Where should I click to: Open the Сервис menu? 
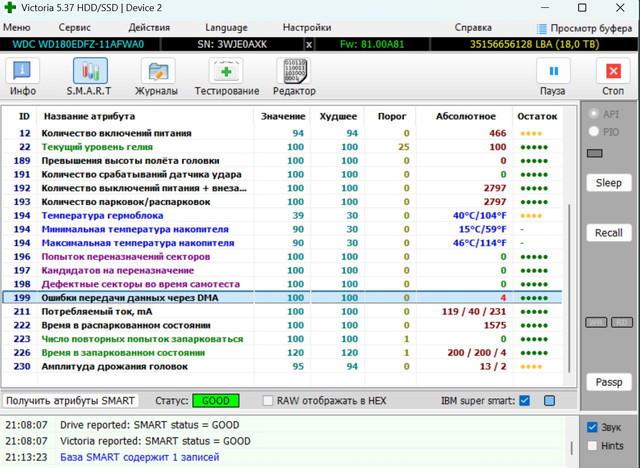click(74, 28)
